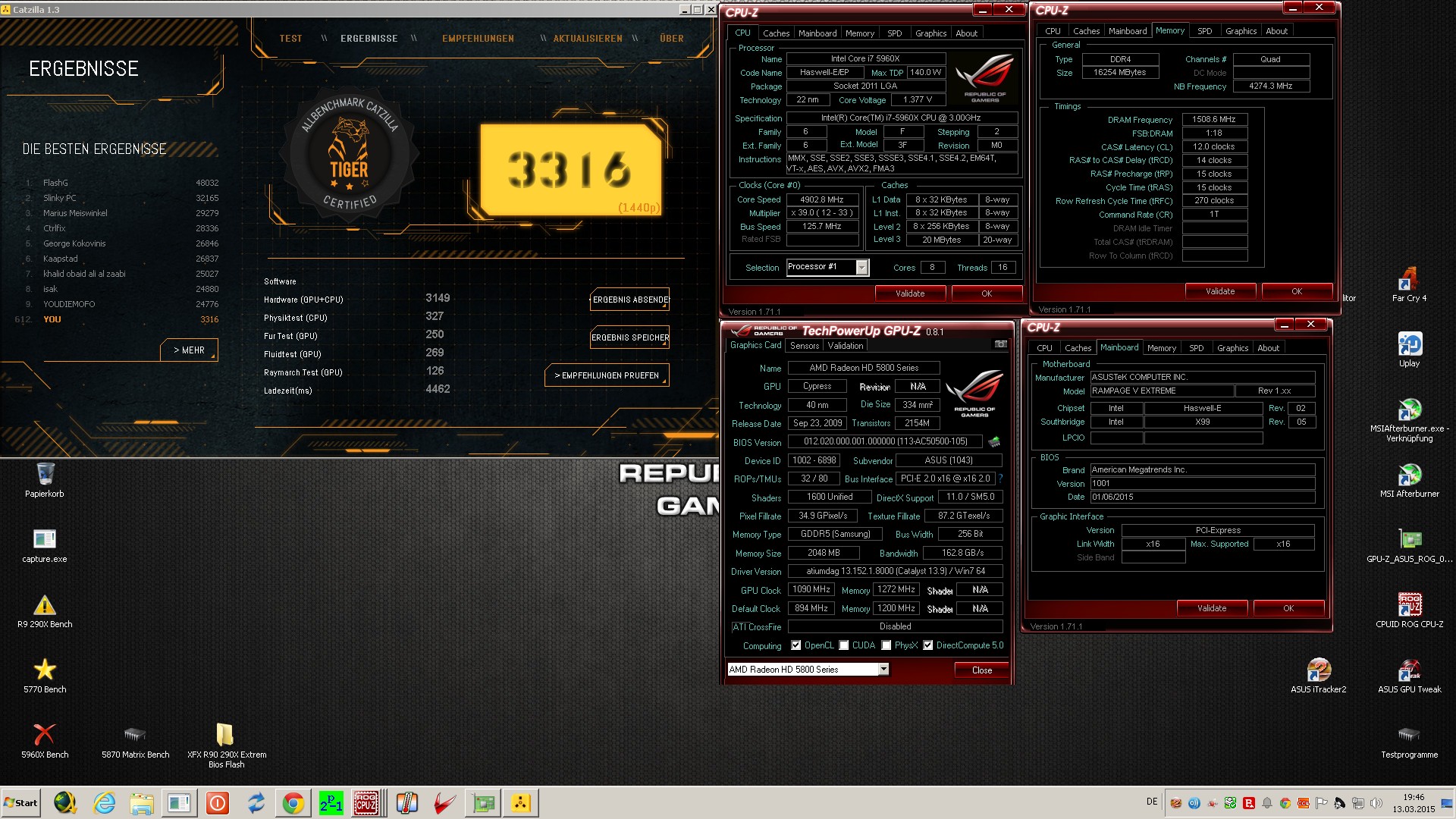This screenshot has height=819, width=1456.
Task: Launch capture.exe desktop icon
Action: (x=45, y=546)
